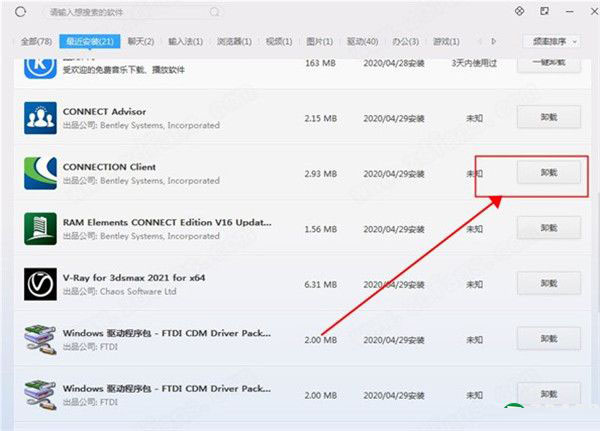Click the 163 MB size value
600x431 pixels.
(321, 63)
